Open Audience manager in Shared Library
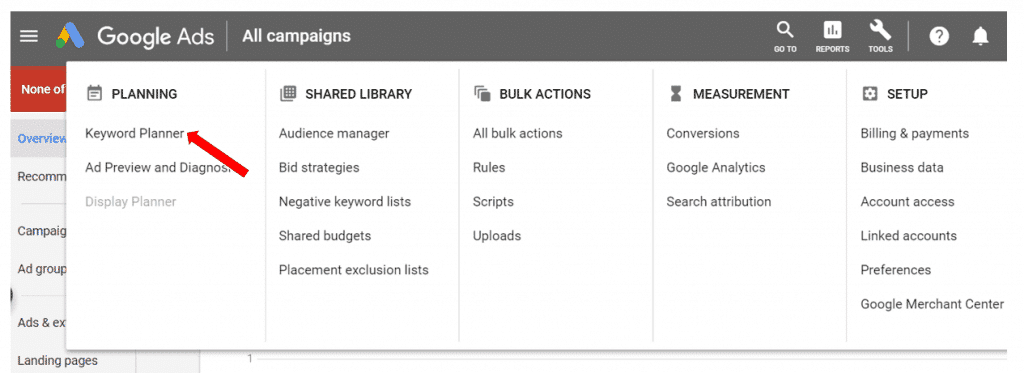The height and width of the screenshot is (373, 1024). 334,133
